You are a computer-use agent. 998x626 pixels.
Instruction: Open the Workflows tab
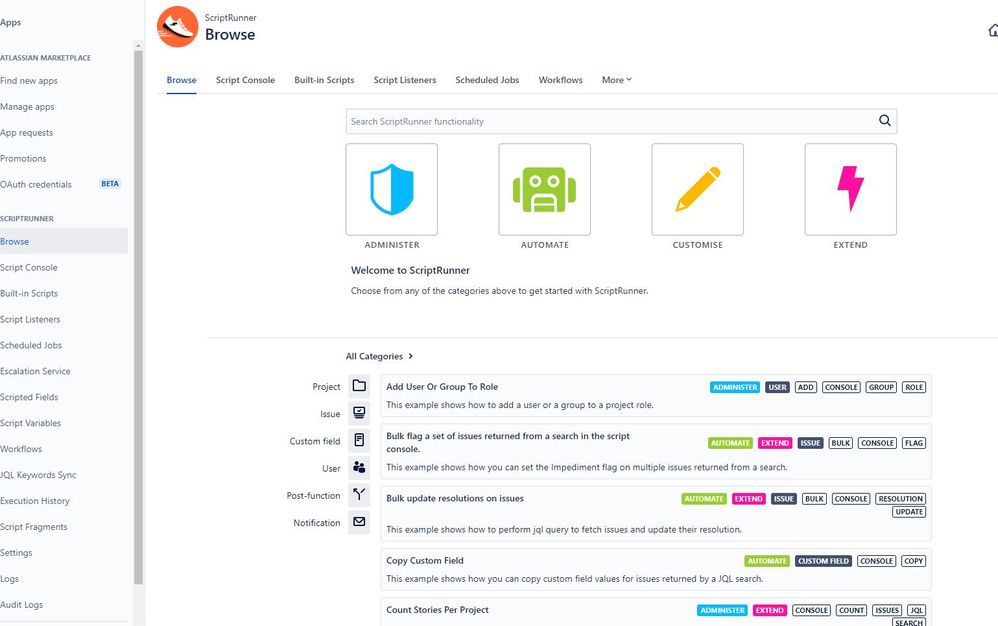[561, 80]
